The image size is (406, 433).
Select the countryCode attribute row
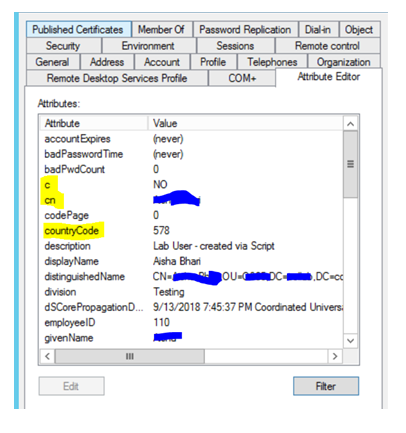point(192,231)
